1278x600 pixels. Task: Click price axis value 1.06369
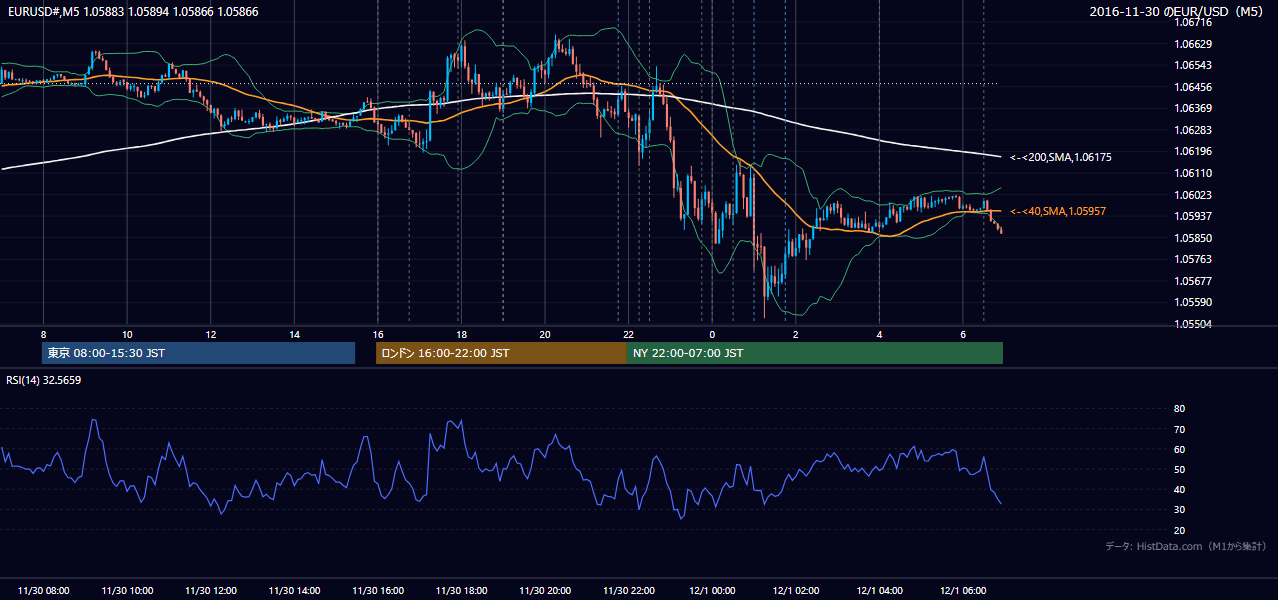pos(1194,108)
